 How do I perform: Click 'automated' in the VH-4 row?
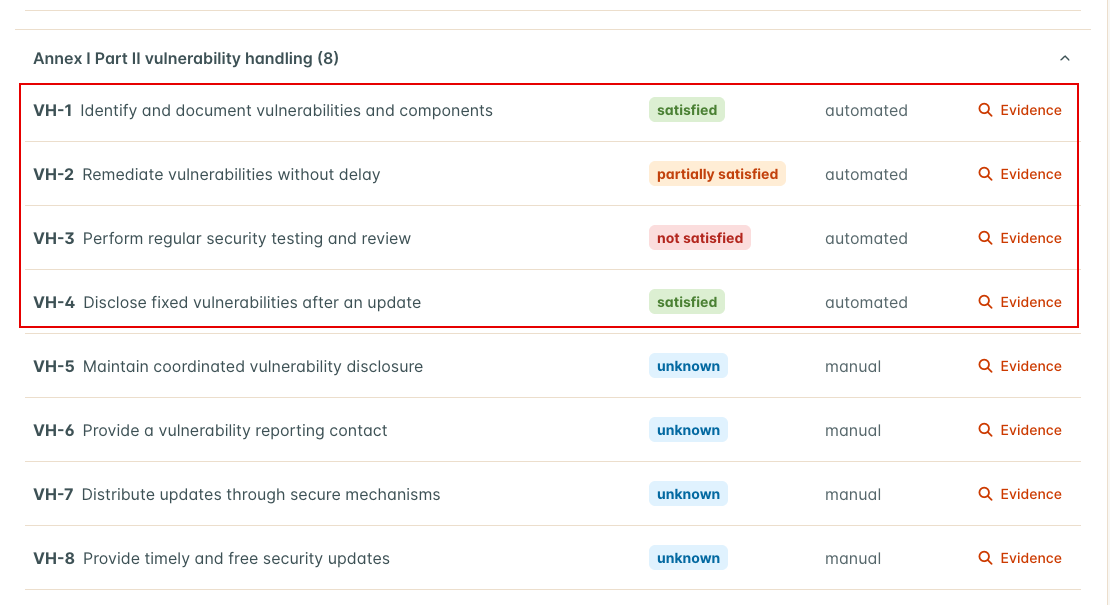(866, 303)
